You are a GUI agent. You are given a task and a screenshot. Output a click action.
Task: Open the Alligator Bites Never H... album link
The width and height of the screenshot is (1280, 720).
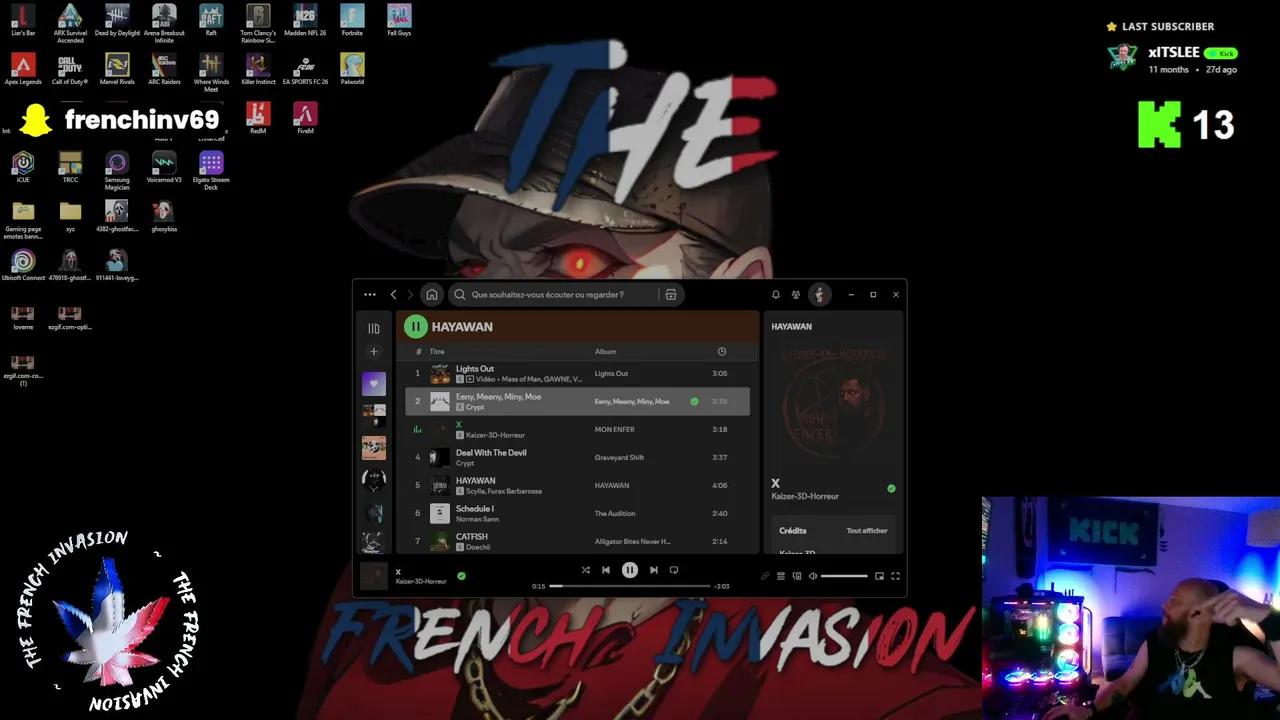(633, 542)
